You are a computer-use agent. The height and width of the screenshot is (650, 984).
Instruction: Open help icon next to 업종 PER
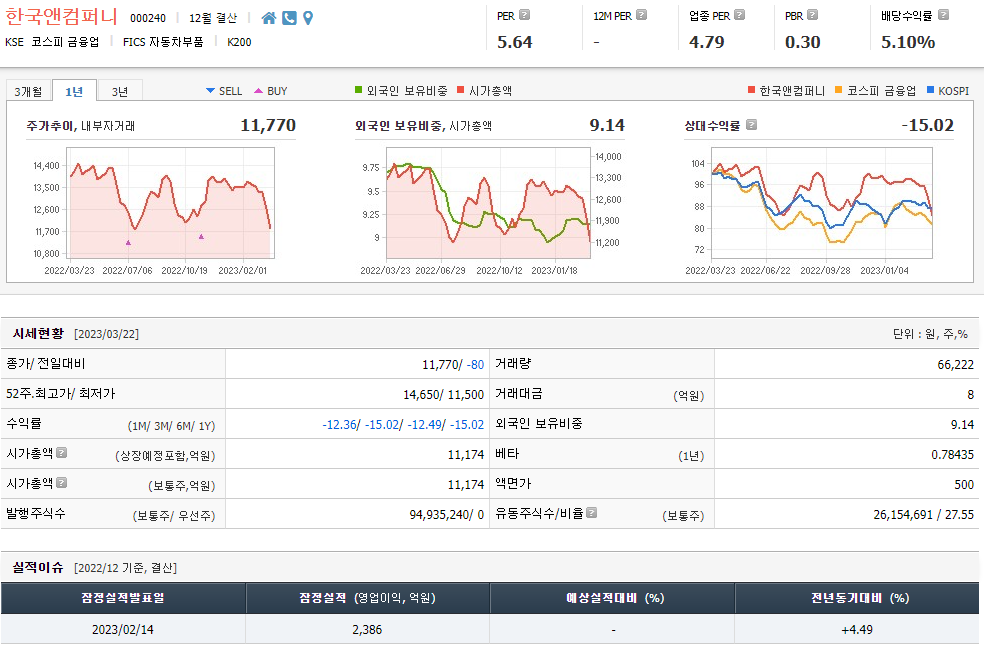pyautogui.click(x=739, y=14)
